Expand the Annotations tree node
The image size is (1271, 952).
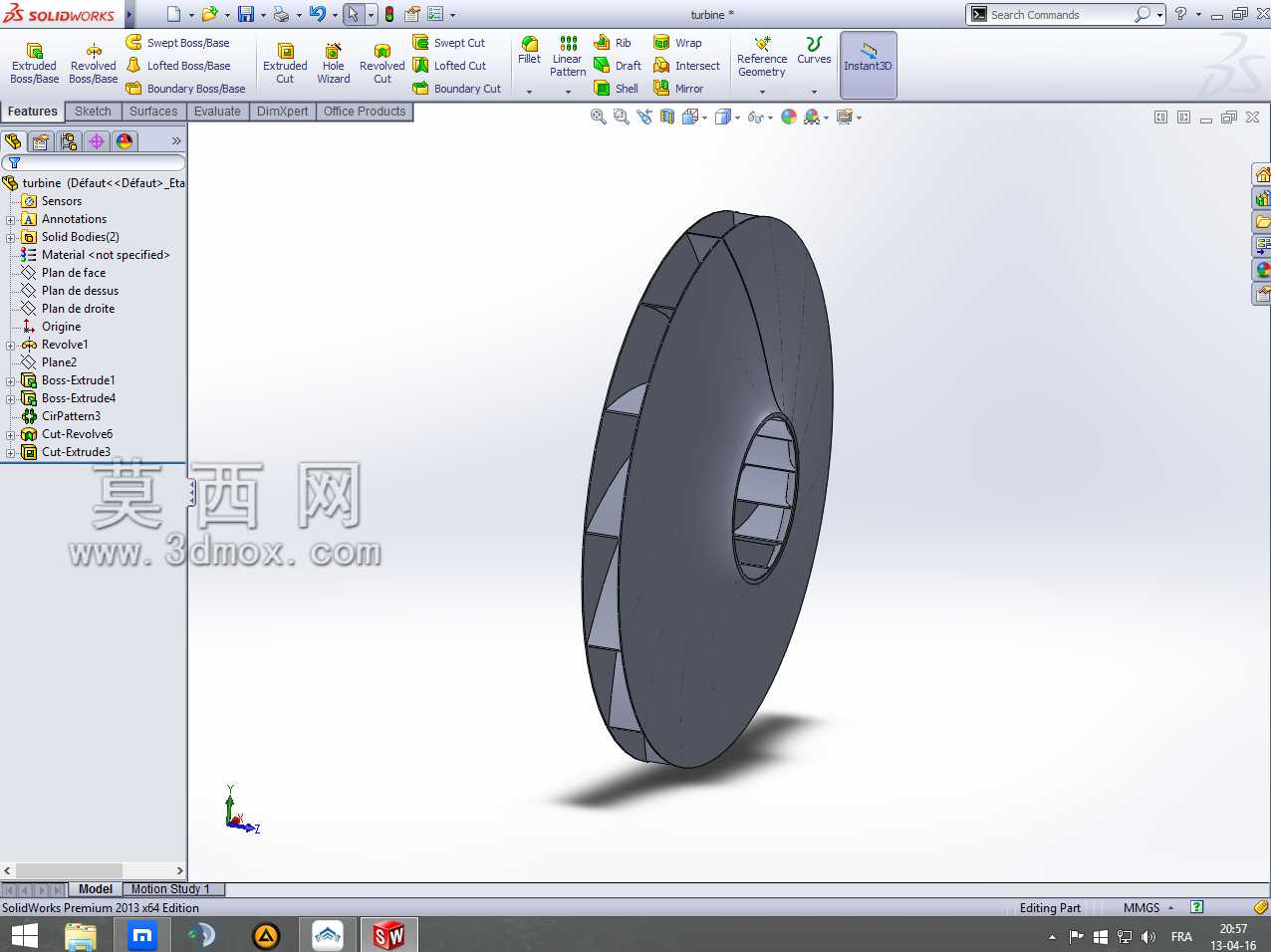[x=11, y=220]
